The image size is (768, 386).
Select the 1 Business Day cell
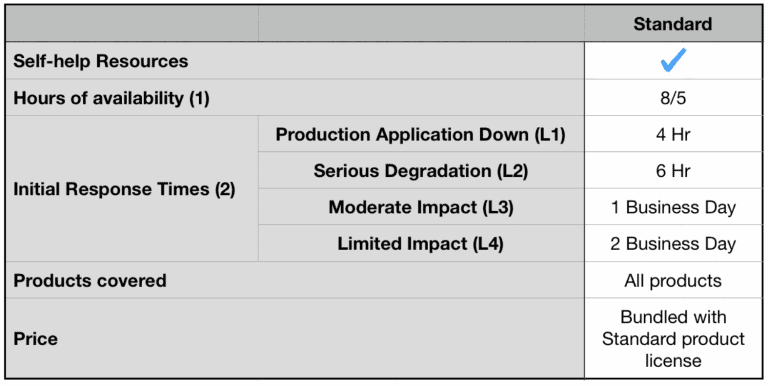tap(673, 207)
